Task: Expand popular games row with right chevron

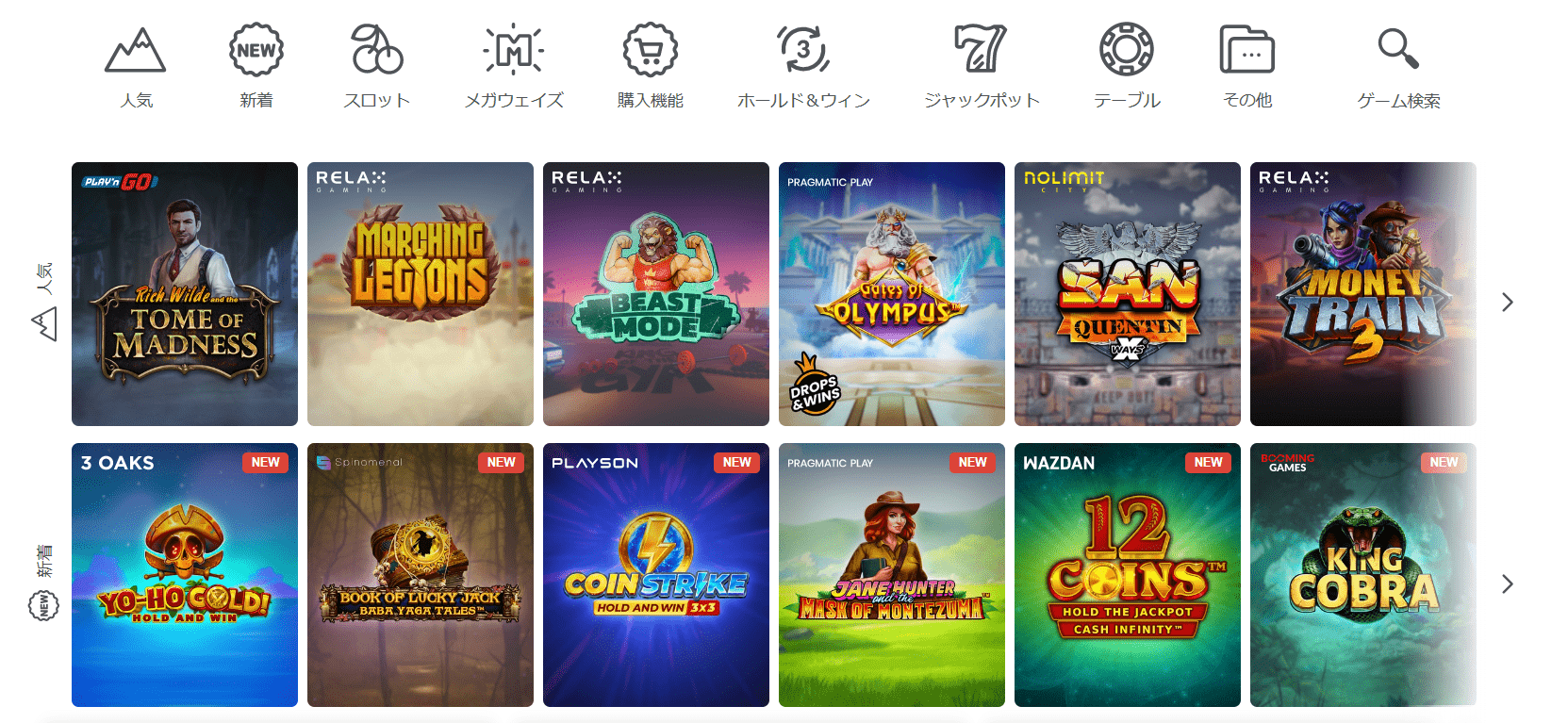Action: coord(1508,302)
